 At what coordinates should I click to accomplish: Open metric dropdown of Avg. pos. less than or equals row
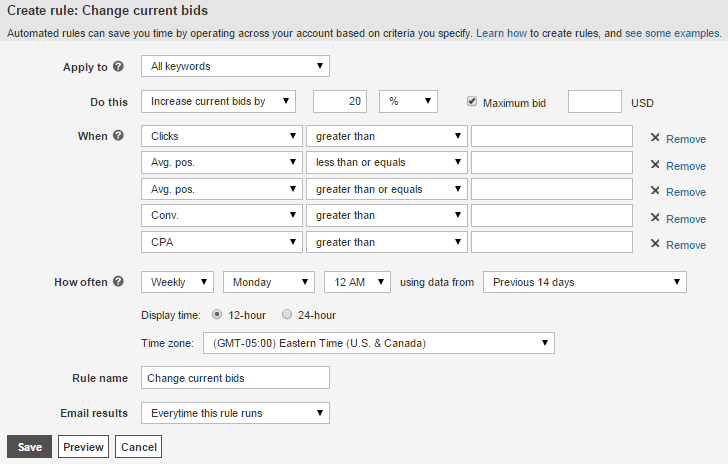pyautogui.click(x=222, y=162)
